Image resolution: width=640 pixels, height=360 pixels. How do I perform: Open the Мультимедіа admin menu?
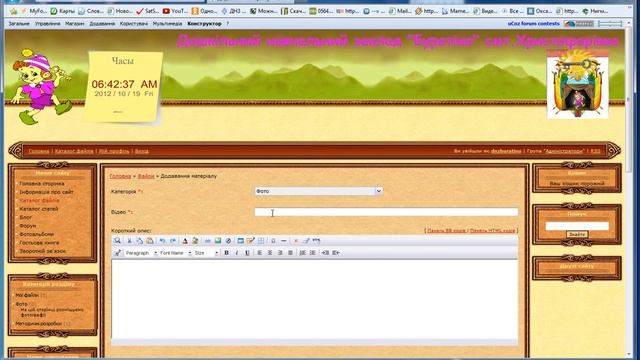point(167,24)
